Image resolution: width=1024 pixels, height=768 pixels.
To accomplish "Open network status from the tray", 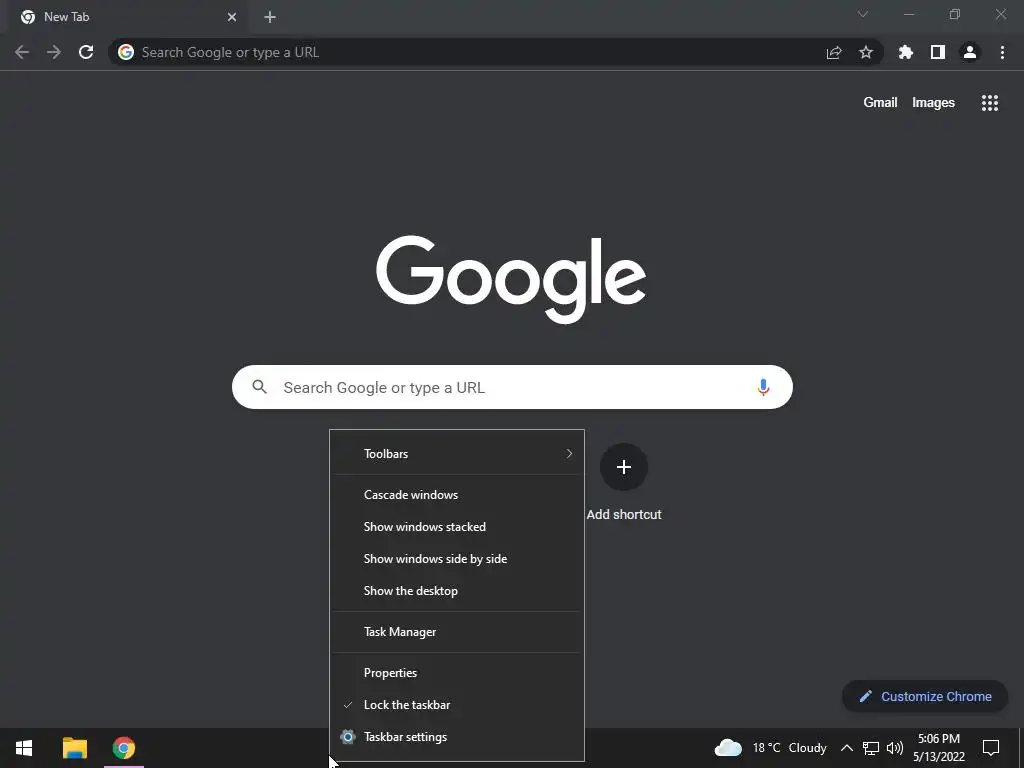I will 871,748.
